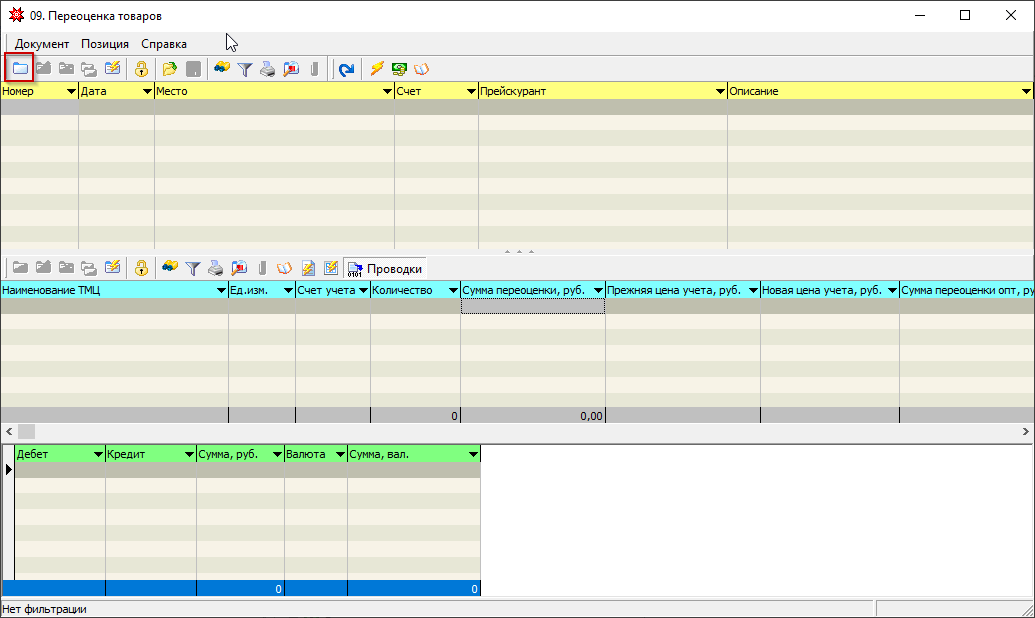Click the Проводки button
The image size is (1035, 618).
click(385, 268)
